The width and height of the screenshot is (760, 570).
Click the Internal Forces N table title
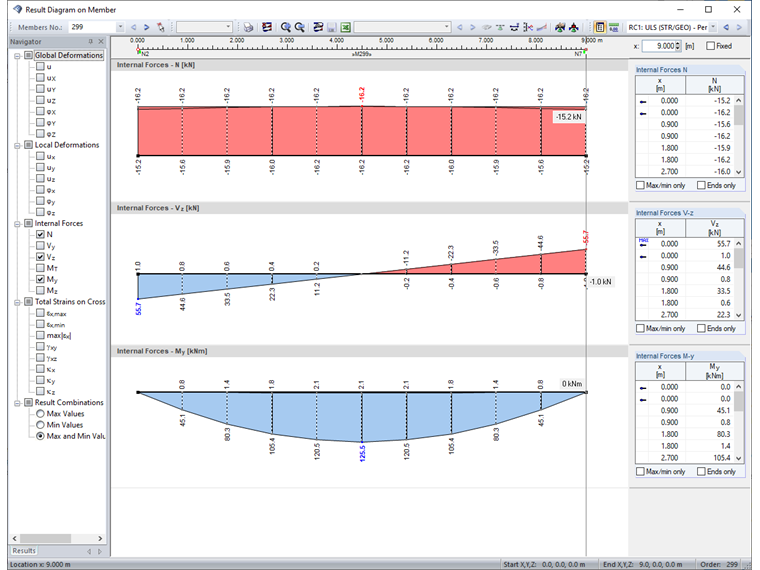tap(662, 70)
